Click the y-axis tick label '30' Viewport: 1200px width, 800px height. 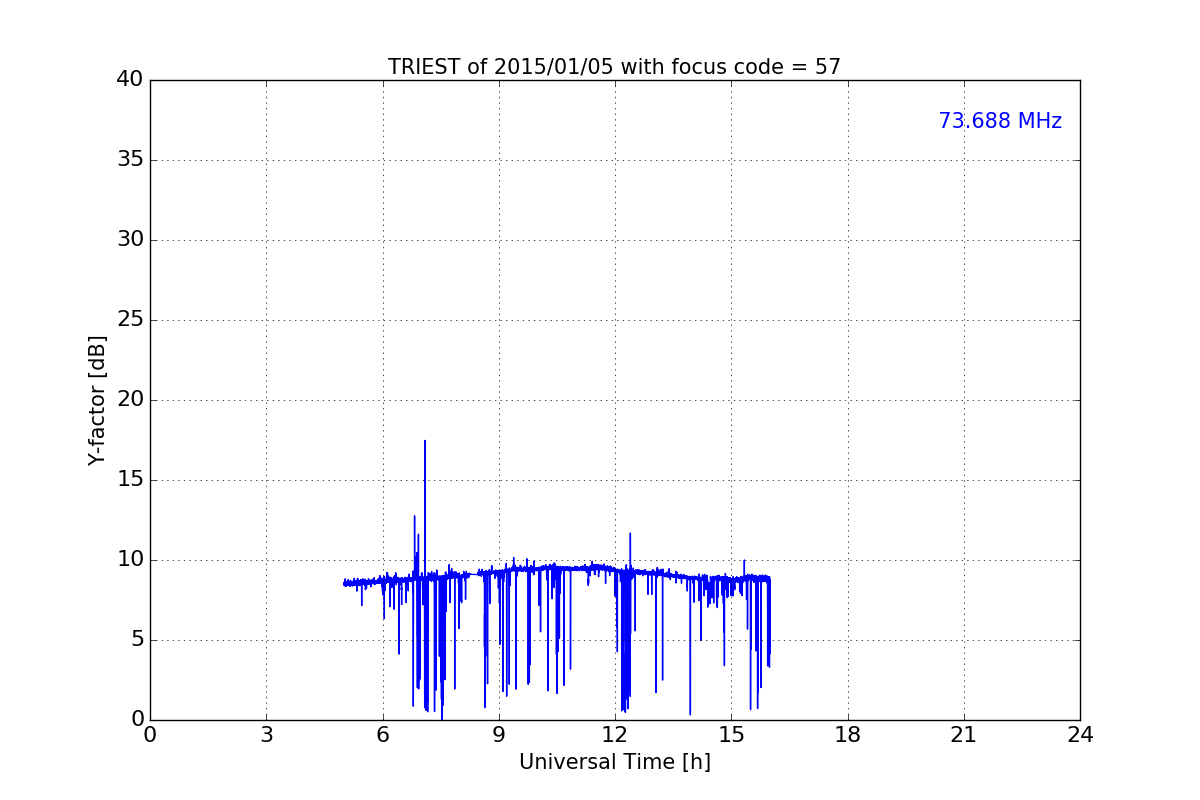point(130,240)
